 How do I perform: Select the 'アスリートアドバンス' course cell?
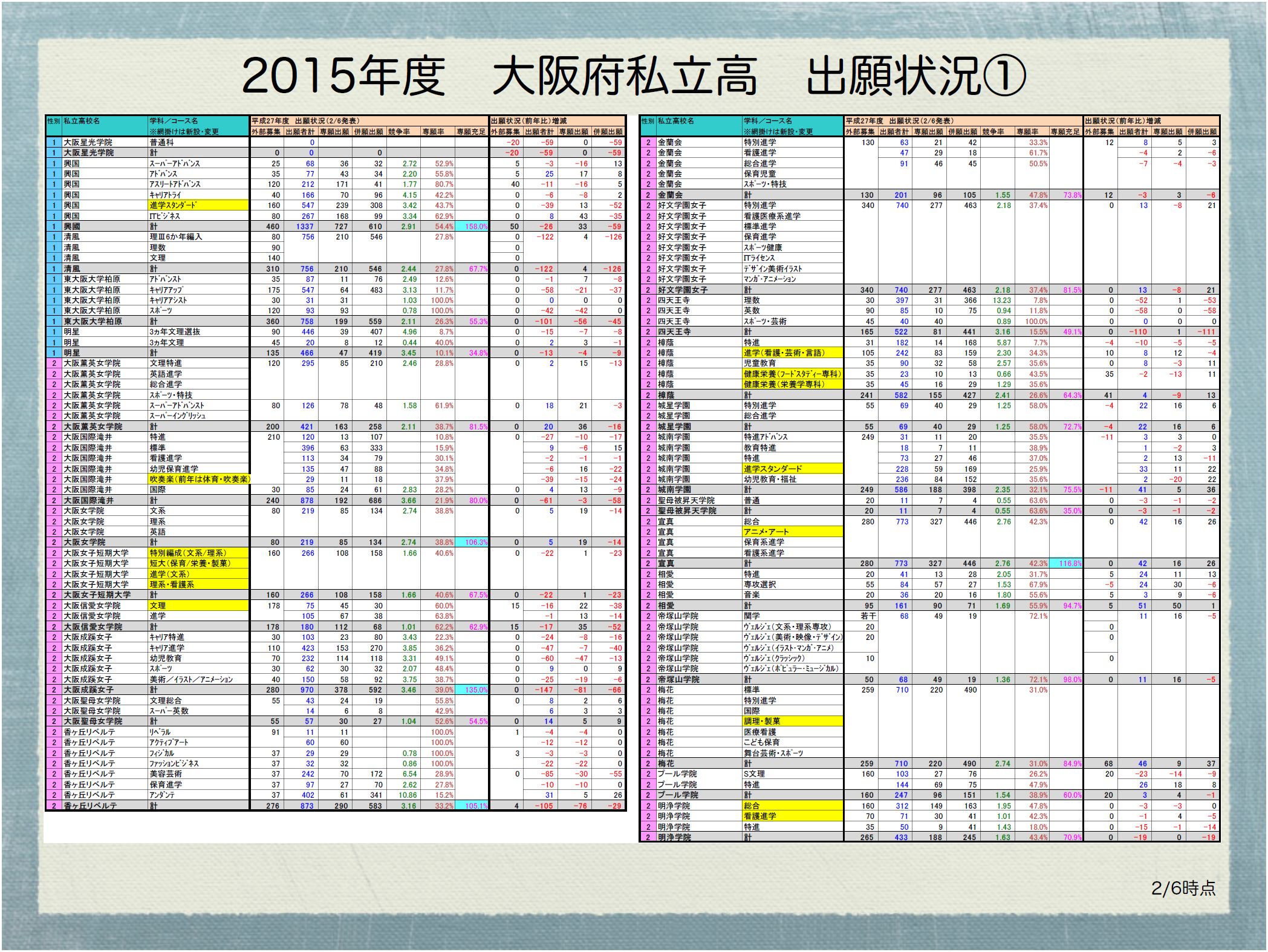tap(199, 184)
